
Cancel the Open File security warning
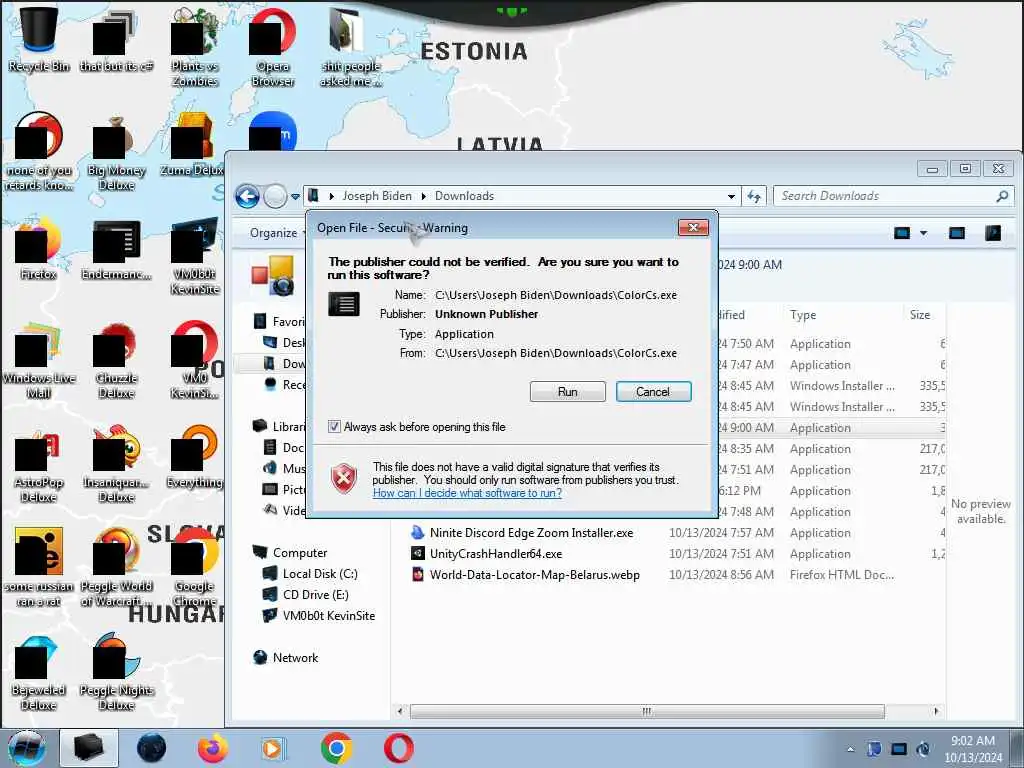(x=653, y=392)
